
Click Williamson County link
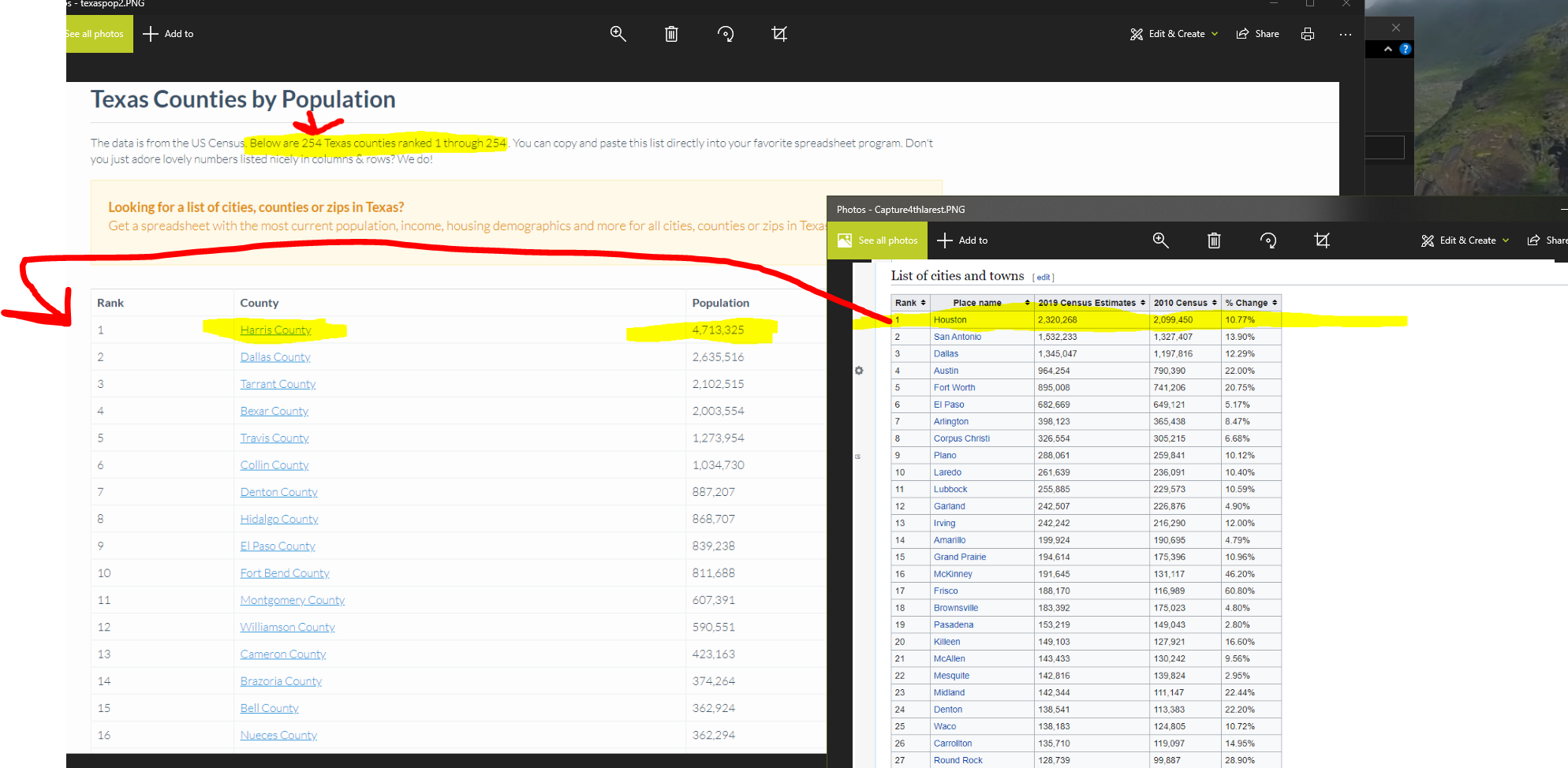tap(287, 627)
